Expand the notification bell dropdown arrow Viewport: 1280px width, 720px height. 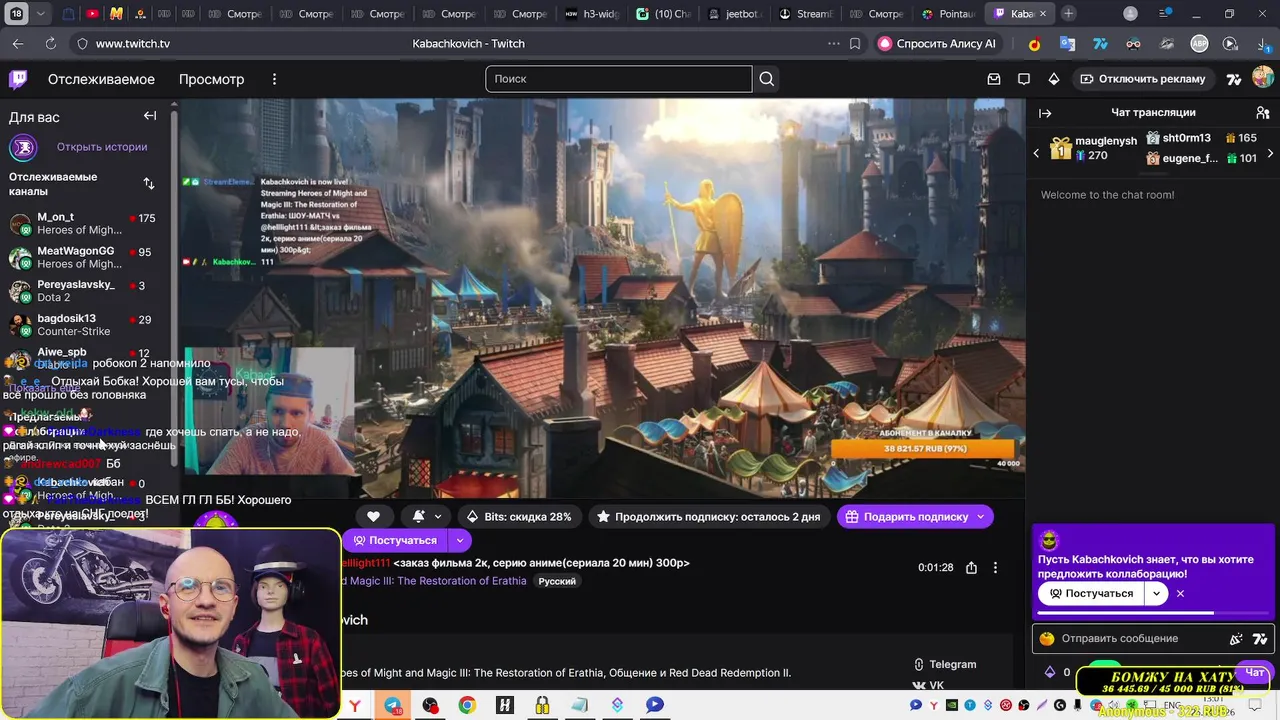click(438, 516)
